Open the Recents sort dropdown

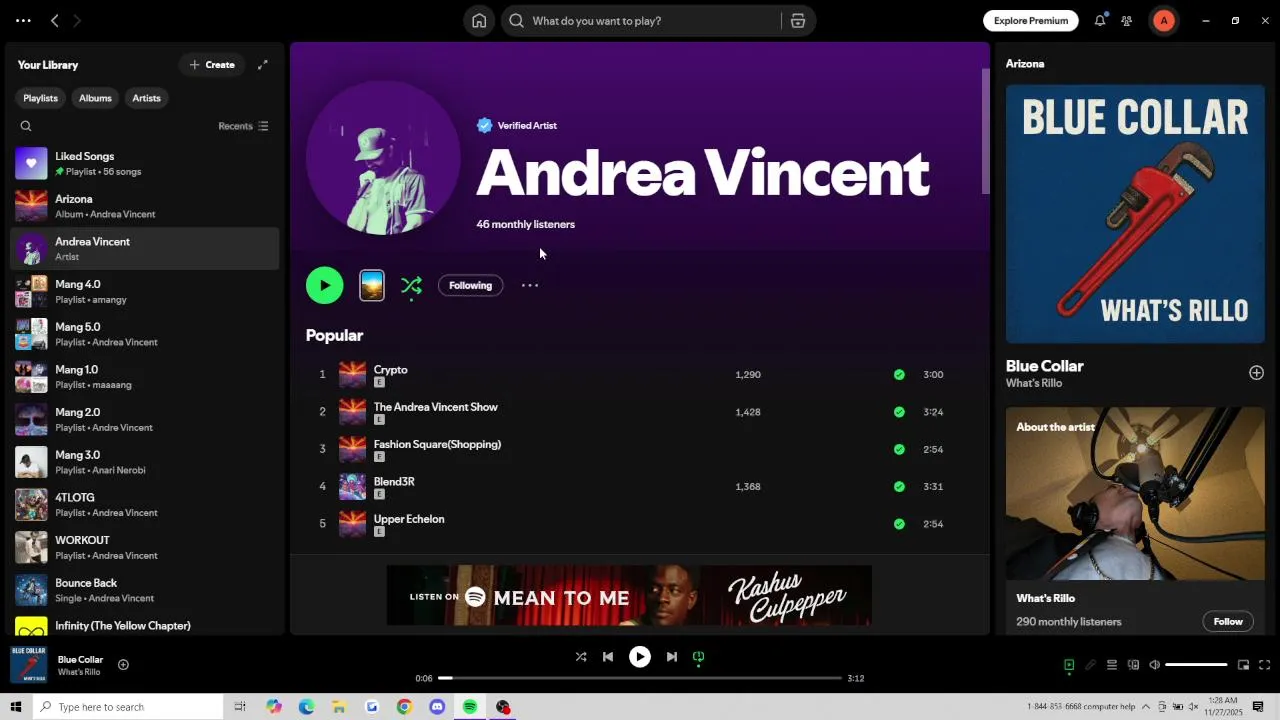point(243,126)
